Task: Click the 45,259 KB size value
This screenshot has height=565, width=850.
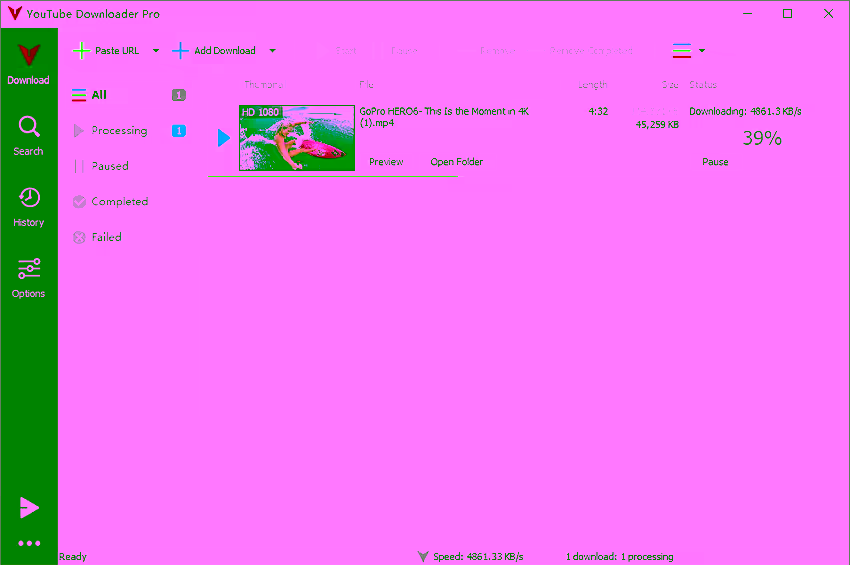Action: [x=657, y=125]
